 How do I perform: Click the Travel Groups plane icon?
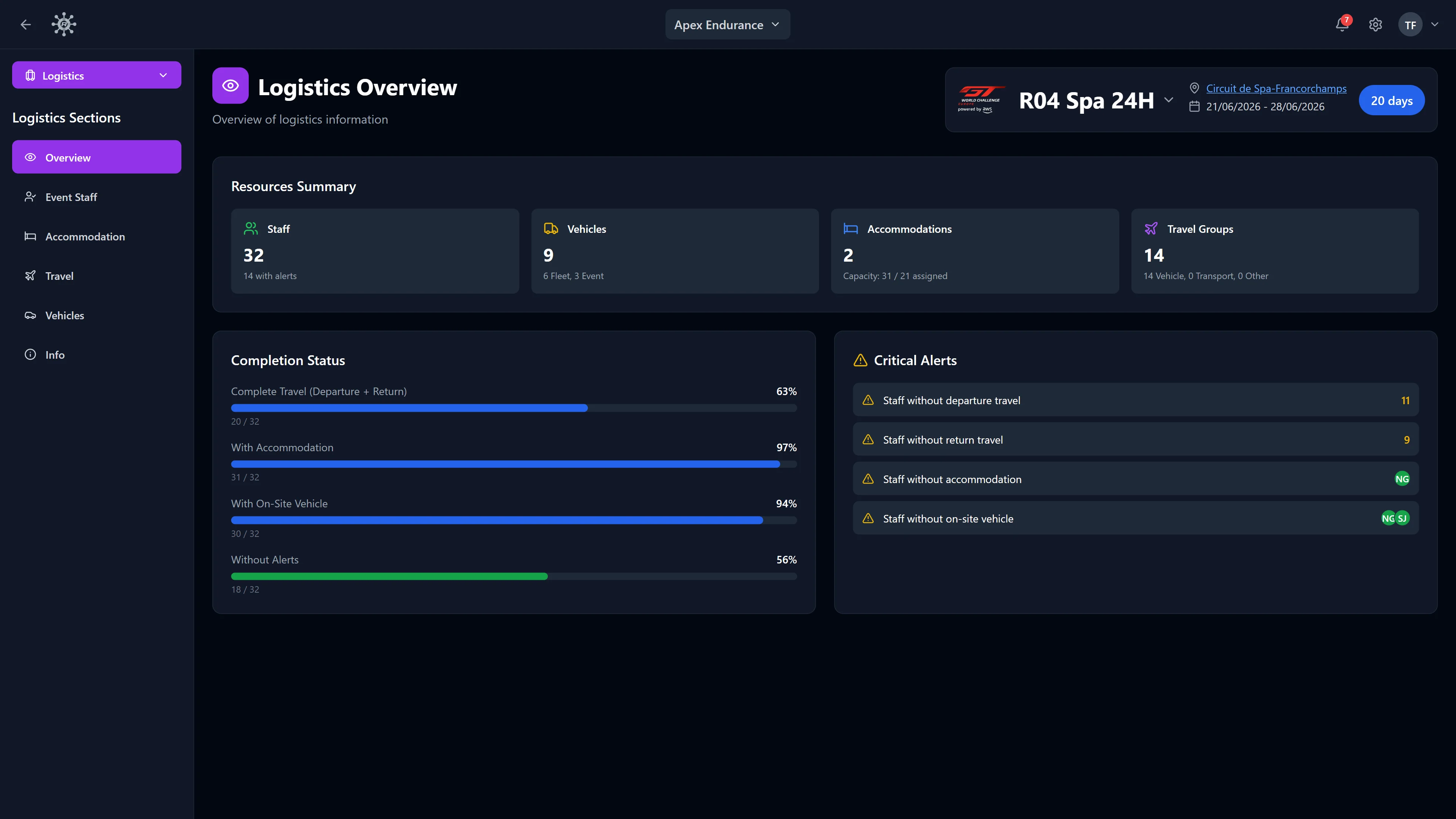(1151, 228)
